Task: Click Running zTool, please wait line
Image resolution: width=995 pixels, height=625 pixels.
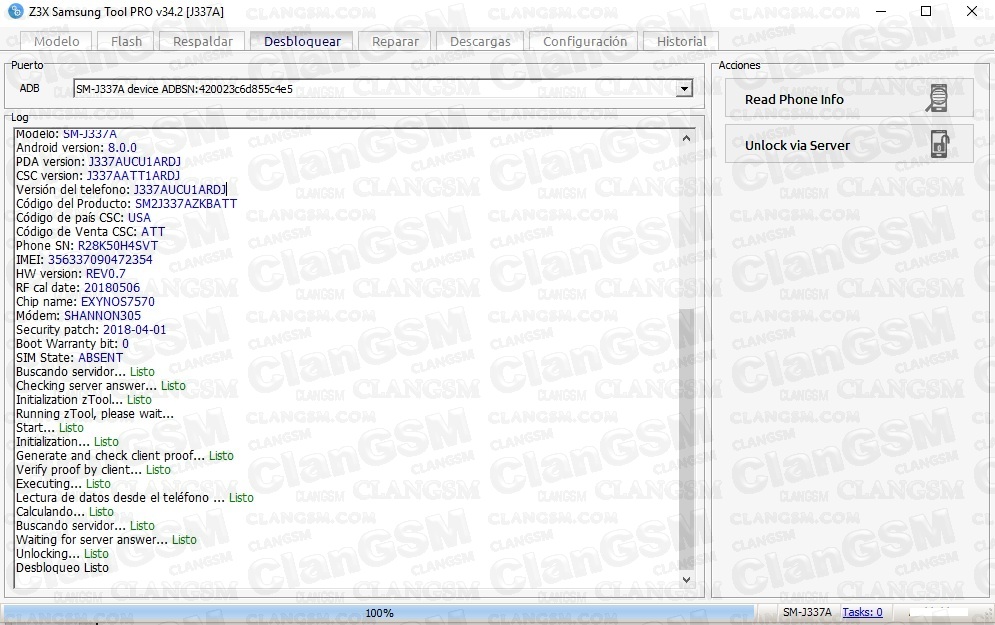Action: click(x=95, y=414)
